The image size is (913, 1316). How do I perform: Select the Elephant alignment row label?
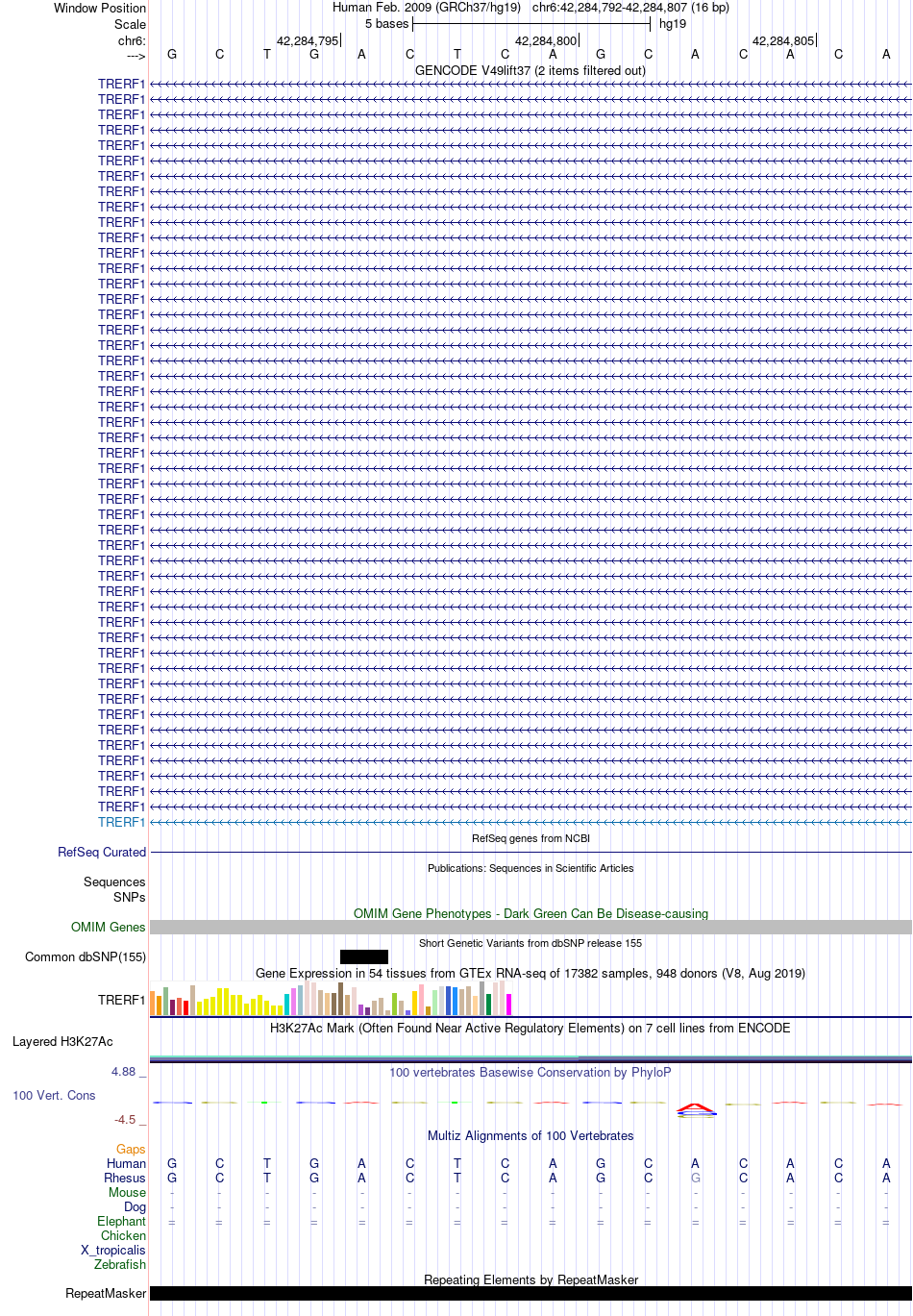pyautogui.click(x=122, y=1221)
